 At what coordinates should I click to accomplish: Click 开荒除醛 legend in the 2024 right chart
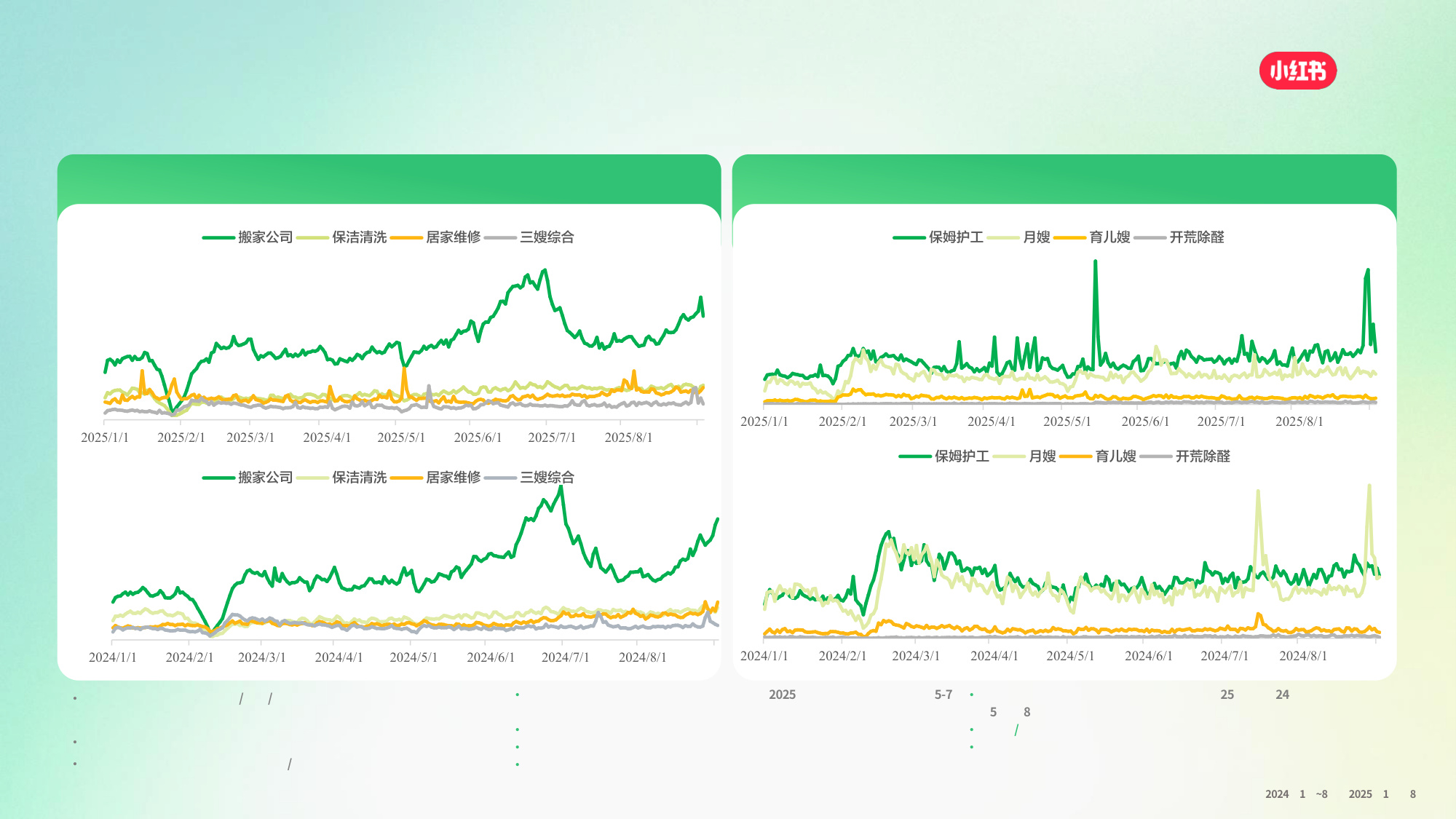pyautogui.click(x=1202, y=456)
